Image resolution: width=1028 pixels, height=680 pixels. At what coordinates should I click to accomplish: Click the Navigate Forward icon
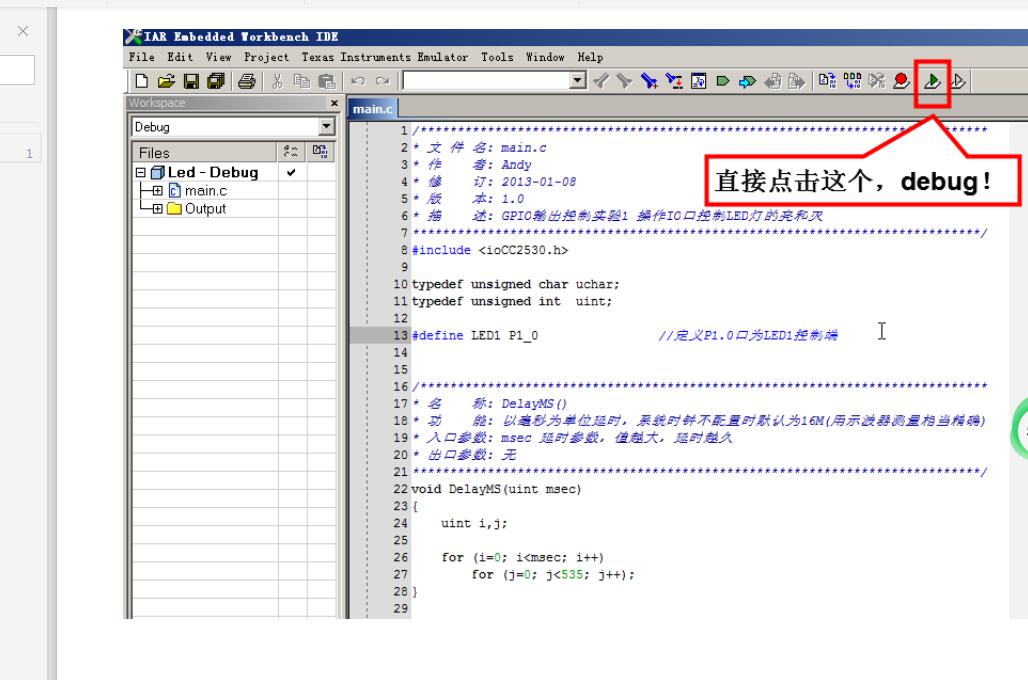(797, 81)
